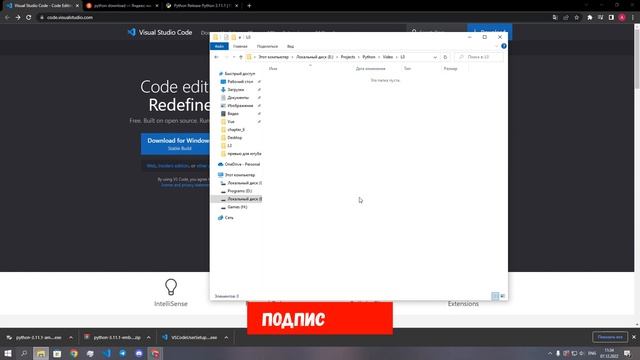Image resolution: width=640 pixels, height=360 pixels.
Task: Open Chrome from the taskbar
Action: (x=73, y=353)
